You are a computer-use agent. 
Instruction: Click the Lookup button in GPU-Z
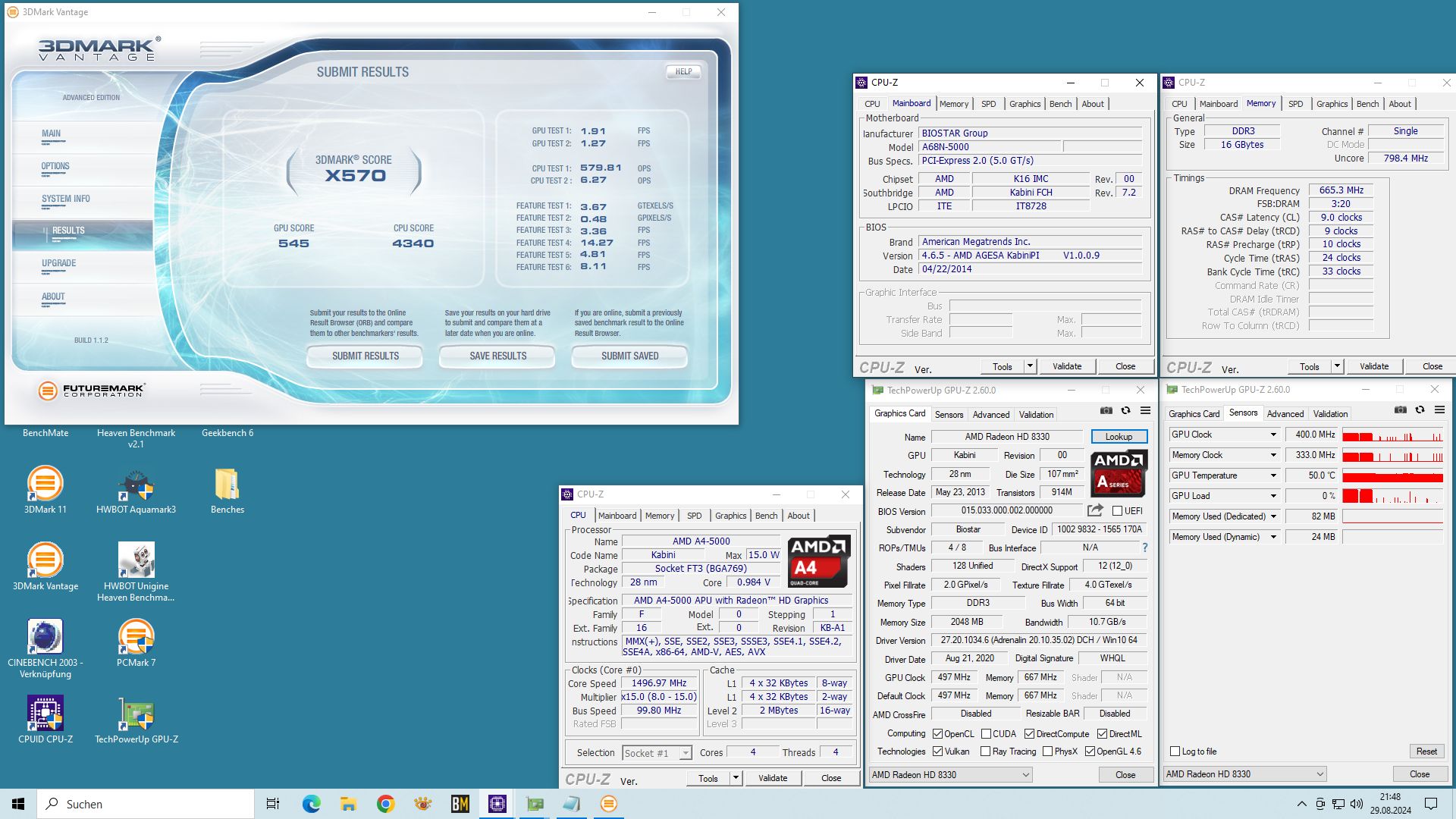[1119, 437]
